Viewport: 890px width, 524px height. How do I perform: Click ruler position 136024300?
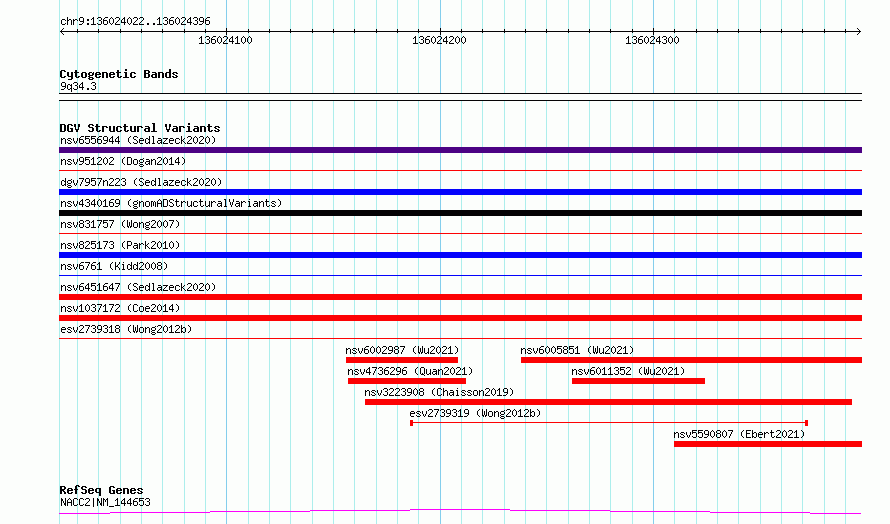(x=652, y=40)
